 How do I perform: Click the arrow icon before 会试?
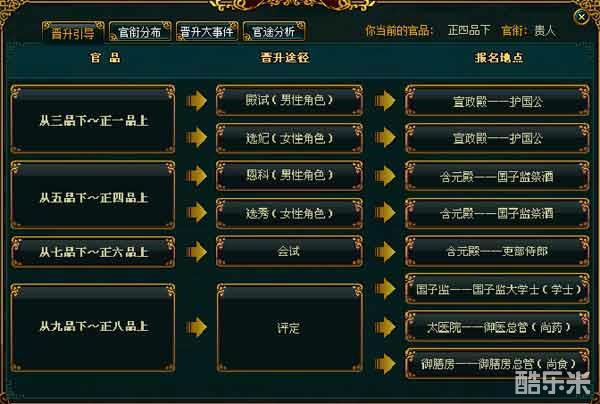[x=196, y=252]
